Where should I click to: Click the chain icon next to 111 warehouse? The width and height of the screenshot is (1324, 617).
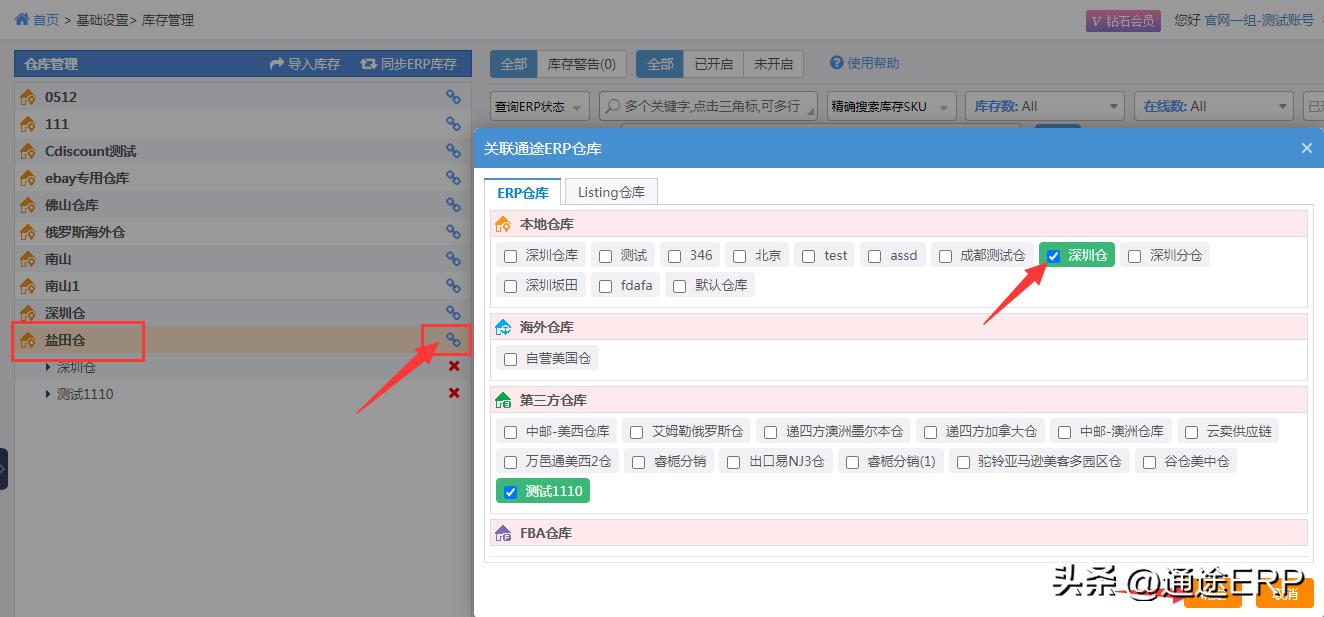click(x=454, y=123)
